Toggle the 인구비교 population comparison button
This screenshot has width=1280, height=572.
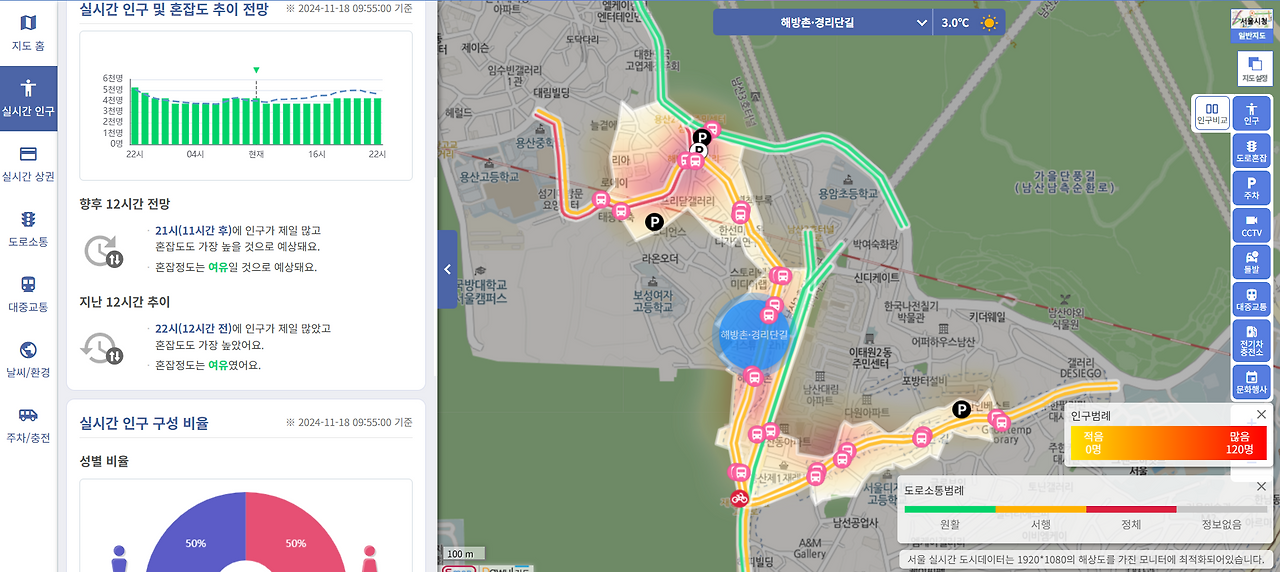[1211, 112]
